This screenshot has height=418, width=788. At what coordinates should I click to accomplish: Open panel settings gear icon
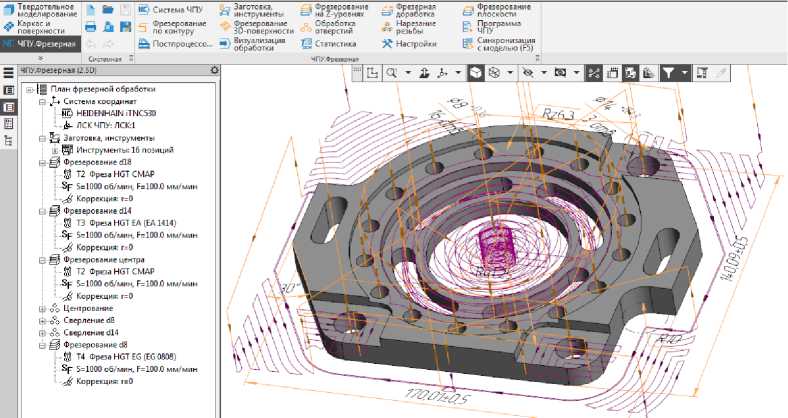pos(215,70)
